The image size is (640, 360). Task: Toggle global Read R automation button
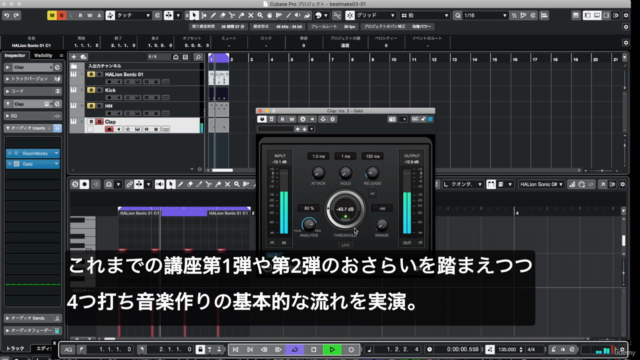80,16
